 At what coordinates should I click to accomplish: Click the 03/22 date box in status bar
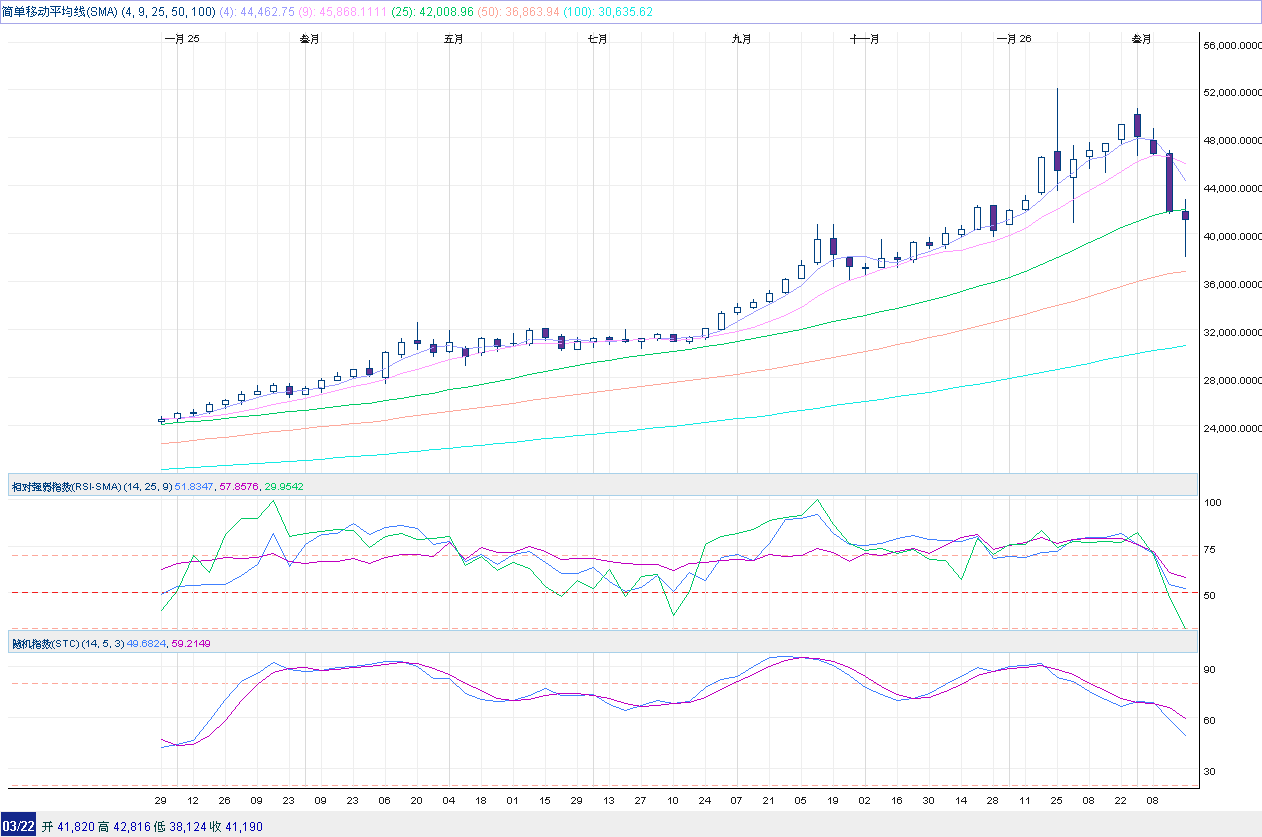18,826
